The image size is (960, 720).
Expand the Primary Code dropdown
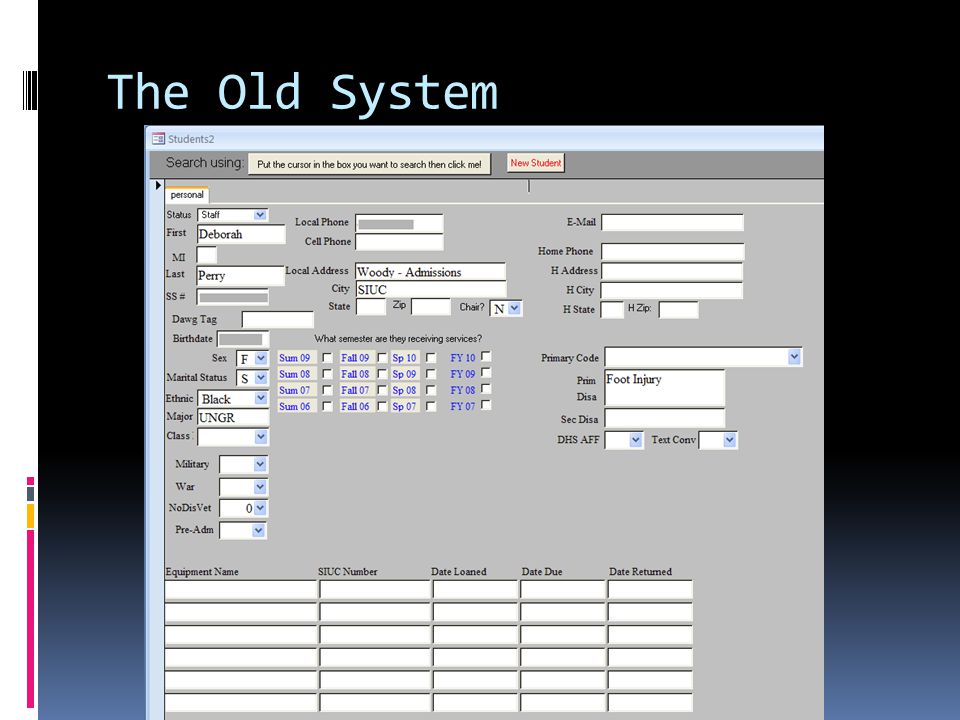click(x=794, y=357)
